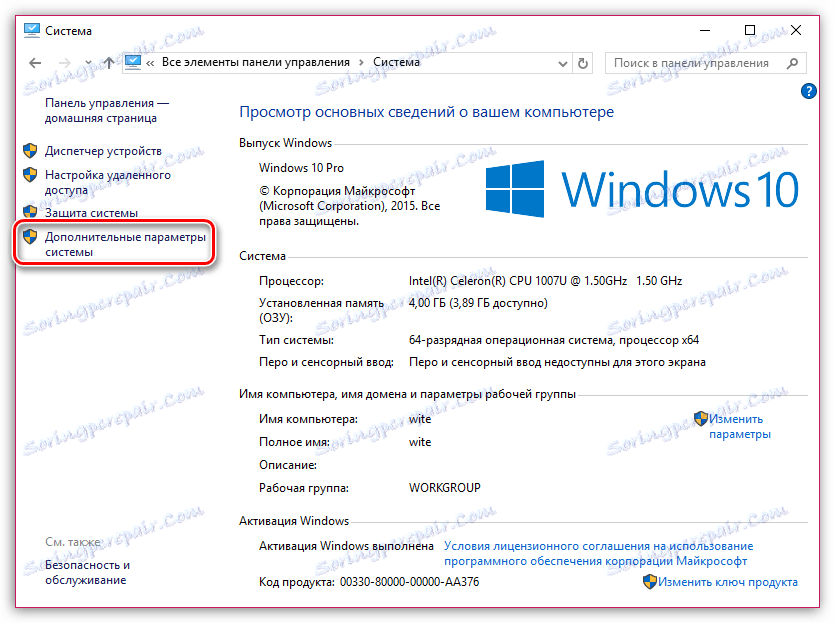Viewport: 835px width, 623px height.
Task: Open Панель управления — домашняя страница
Action: point(107,110)
